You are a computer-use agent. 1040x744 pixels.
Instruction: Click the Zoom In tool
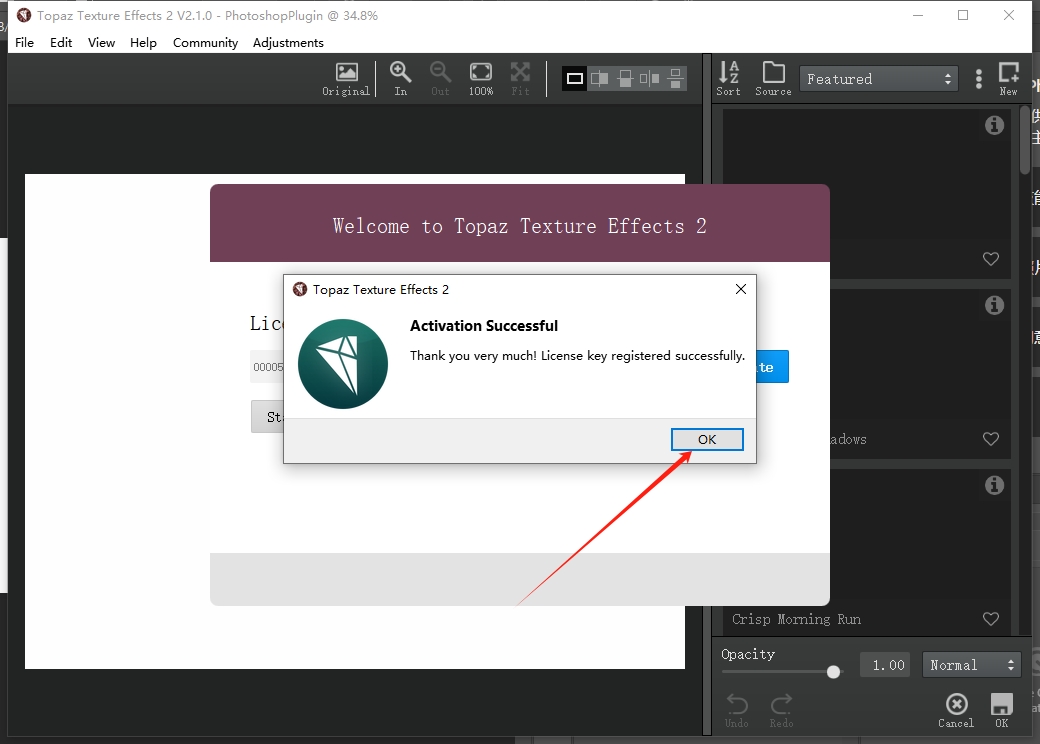(x=401, y=79)
